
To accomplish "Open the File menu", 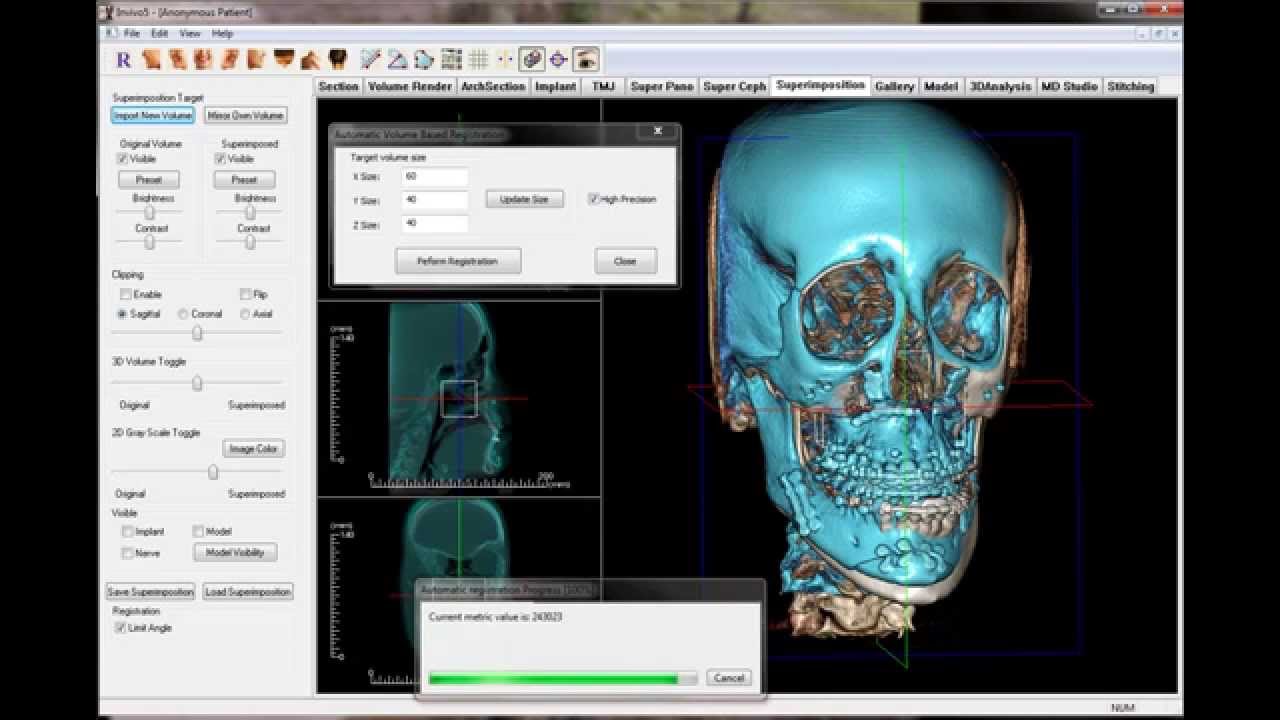I will click(x=132, y=33).
